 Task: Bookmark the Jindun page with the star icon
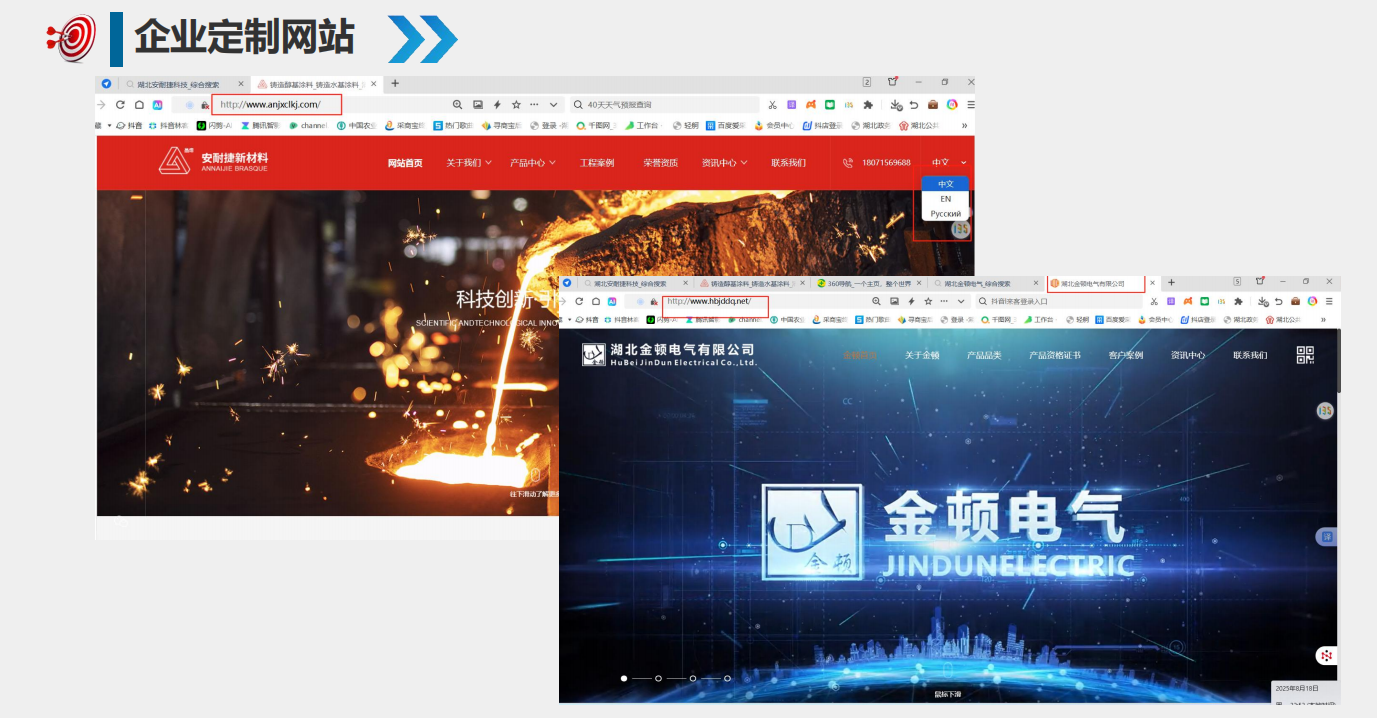928,301
